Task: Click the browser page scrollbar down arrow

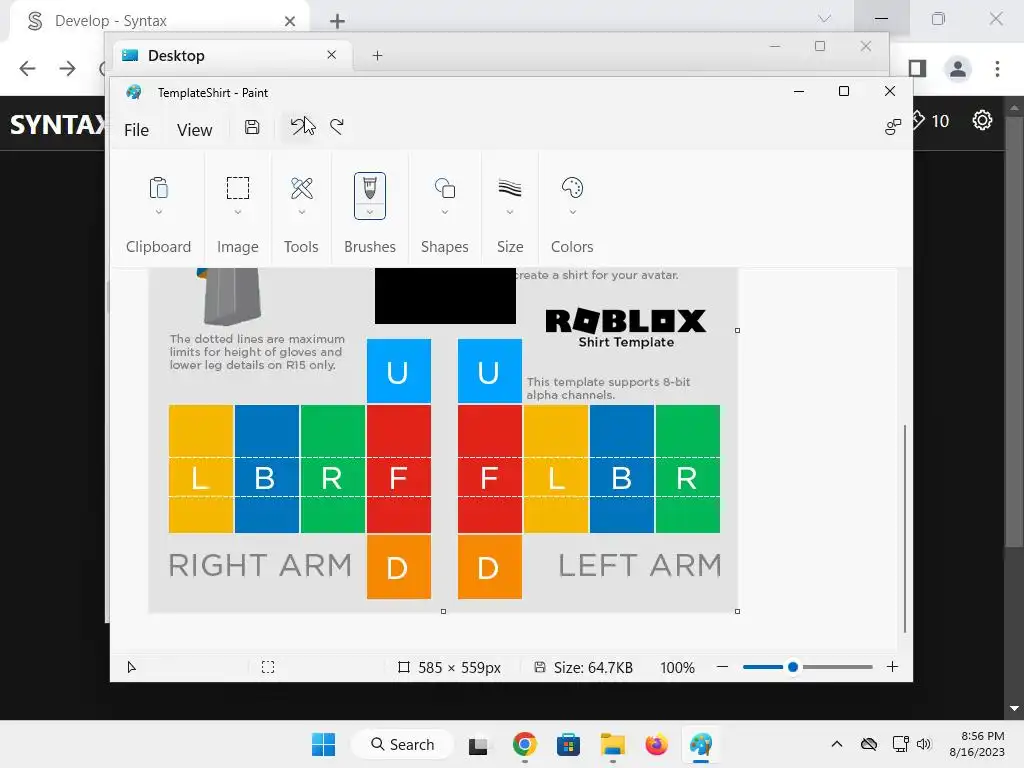Action: pos(1014,709)
